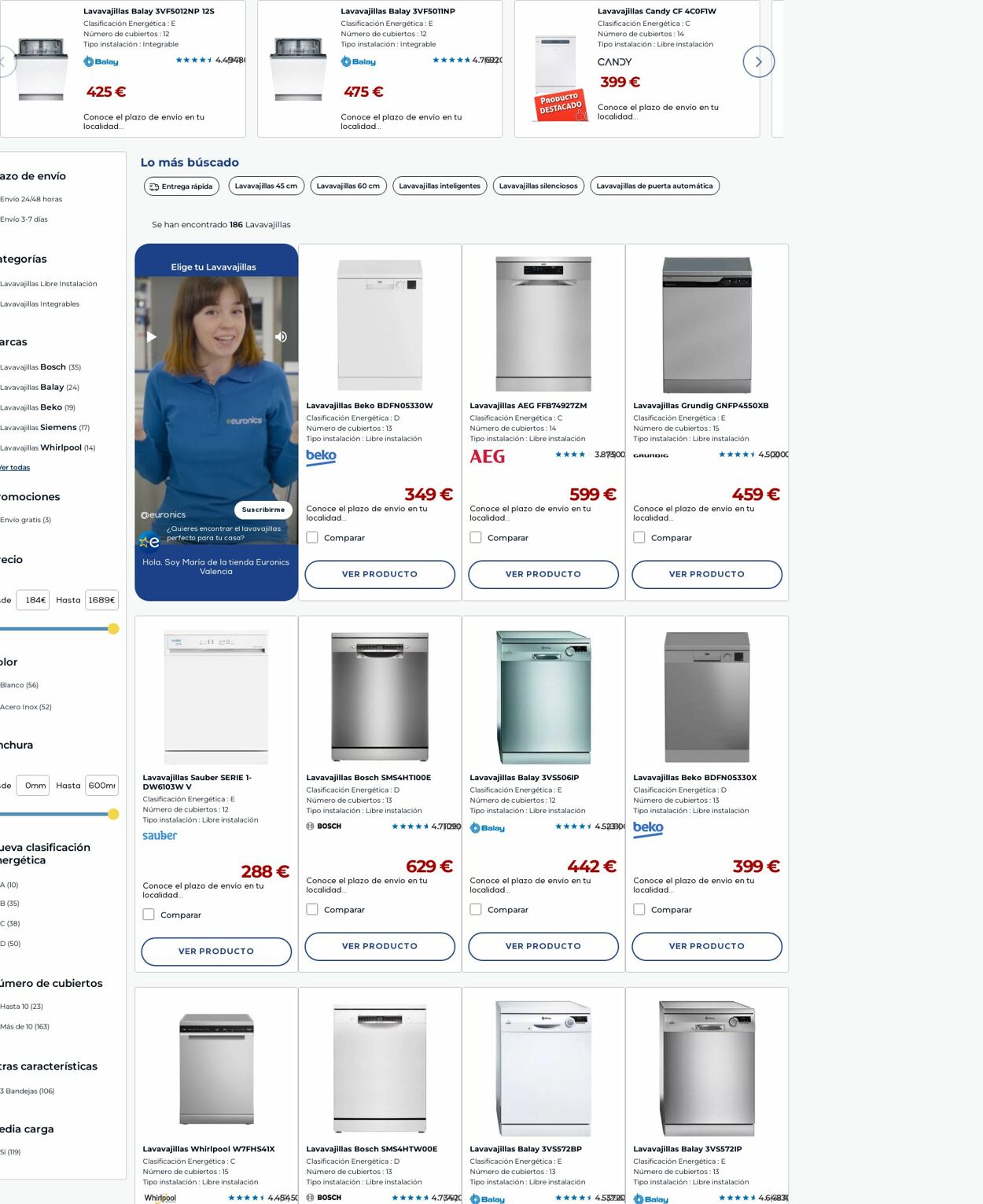
Task: Click the Bosch SMS4HTW00E product image
Action: pos(380,1068)
